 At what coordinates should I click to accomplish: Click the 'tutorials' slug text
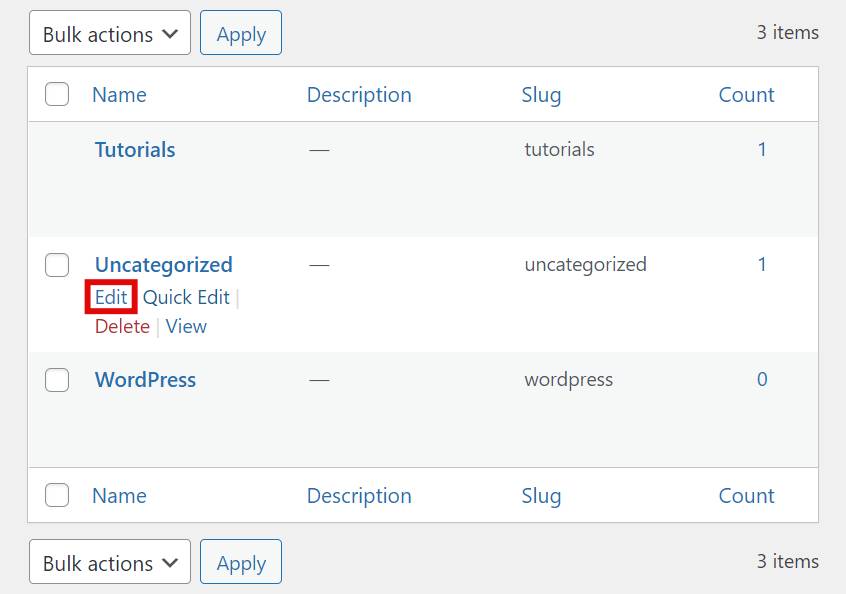pyautogui.click(x=559, y=149)
